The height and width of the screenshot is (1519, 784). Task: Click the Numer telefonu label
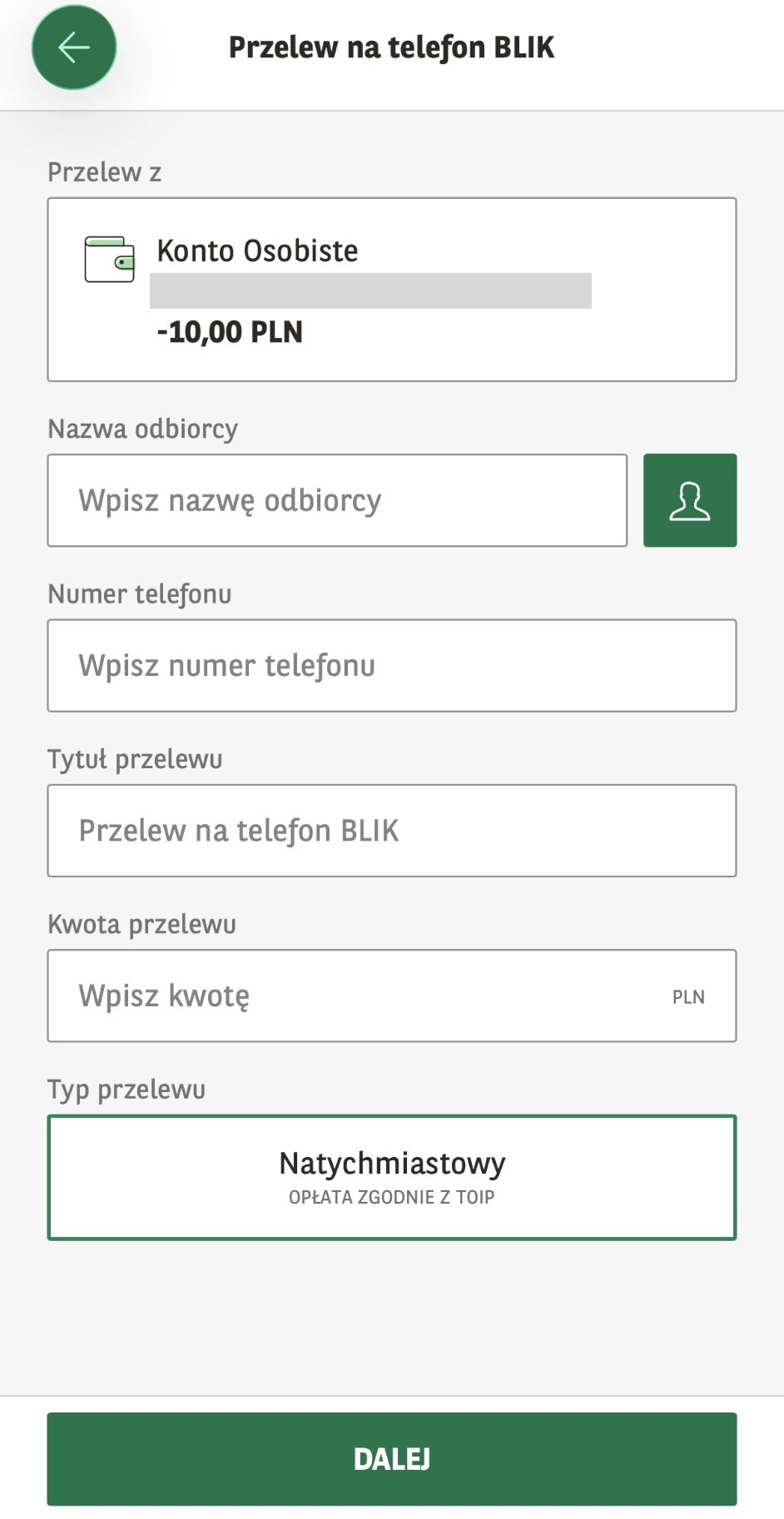tap(139, 594)
